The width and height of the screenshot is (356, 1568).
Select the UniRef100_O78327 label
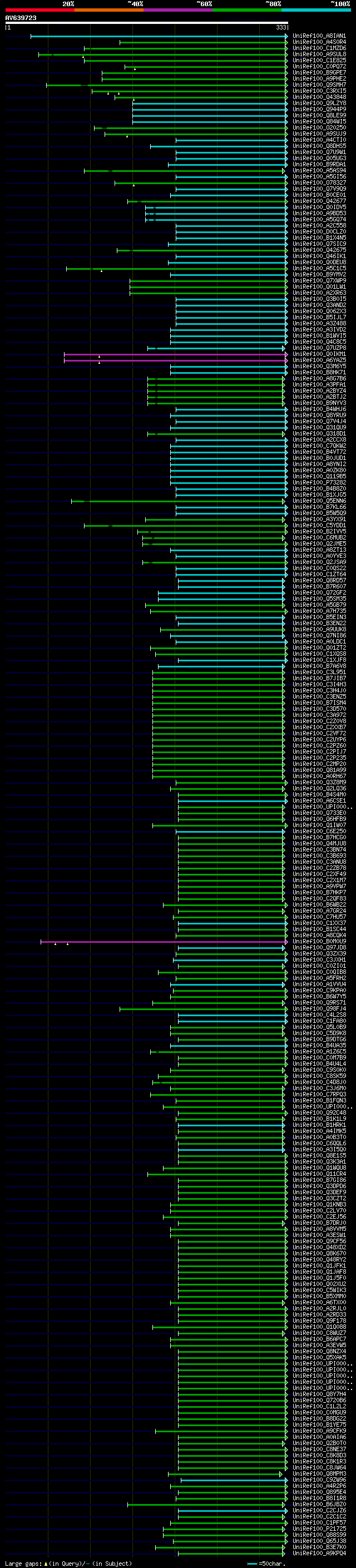coord(319,182)
